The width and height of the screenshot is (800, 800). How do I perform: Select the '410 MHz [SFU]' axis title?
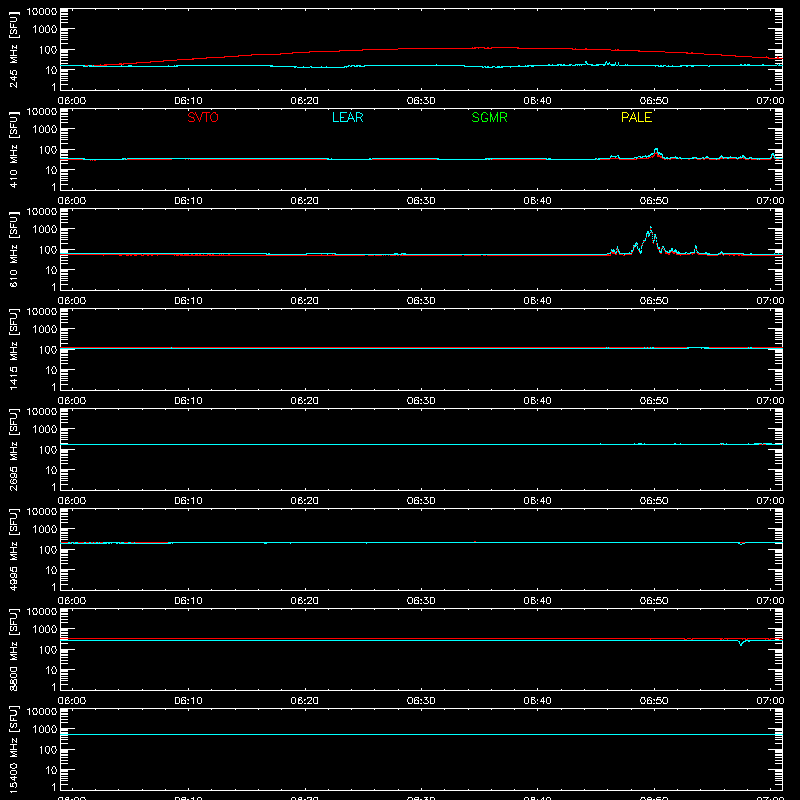[13, 149]
